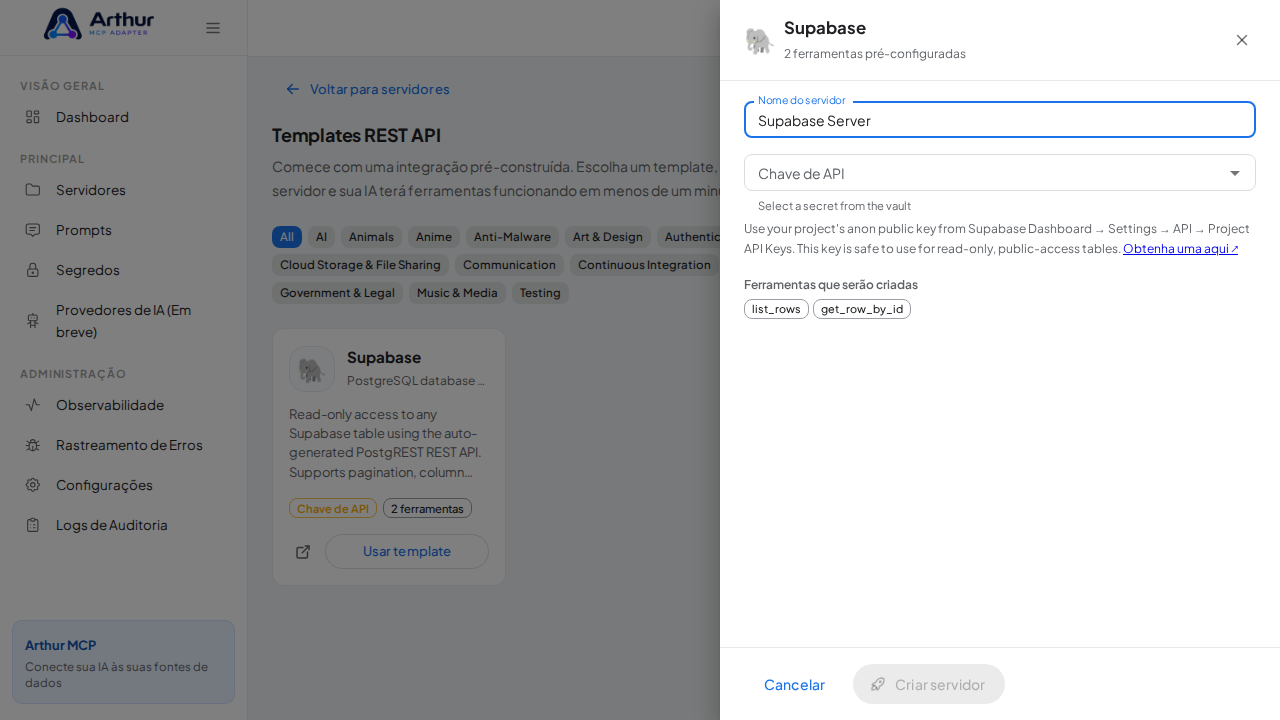1280x720 pixels.
Task: Open the Chave de API dropdown
Action: pyautogui.click(x=1000, y=173)
